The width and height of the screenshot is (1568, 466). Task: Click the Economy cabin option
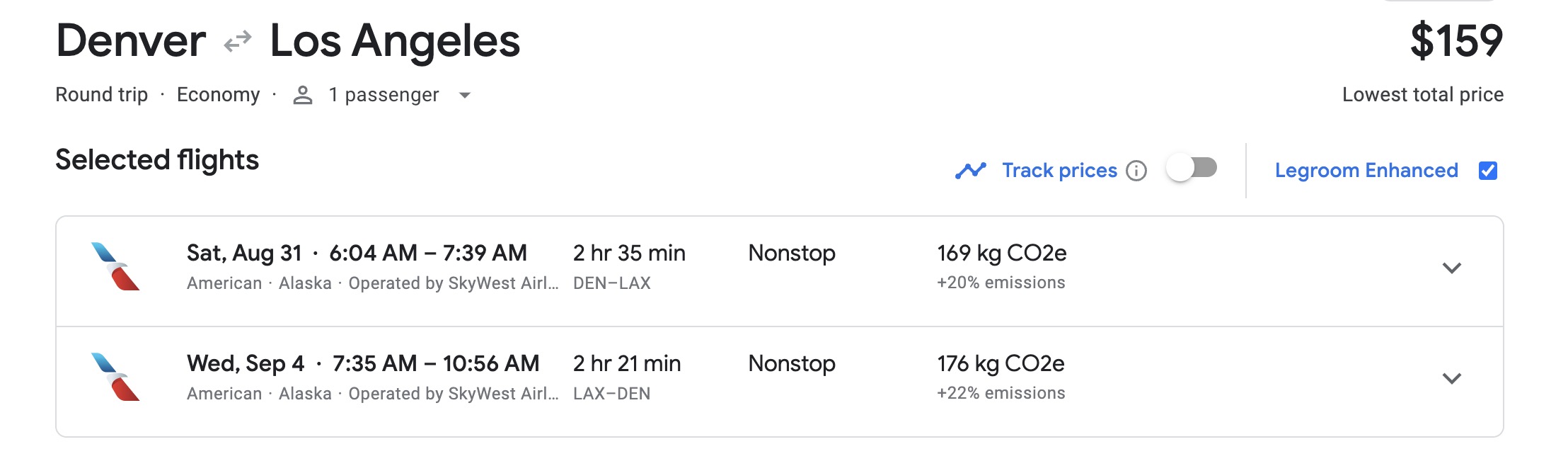click(219, 94)
